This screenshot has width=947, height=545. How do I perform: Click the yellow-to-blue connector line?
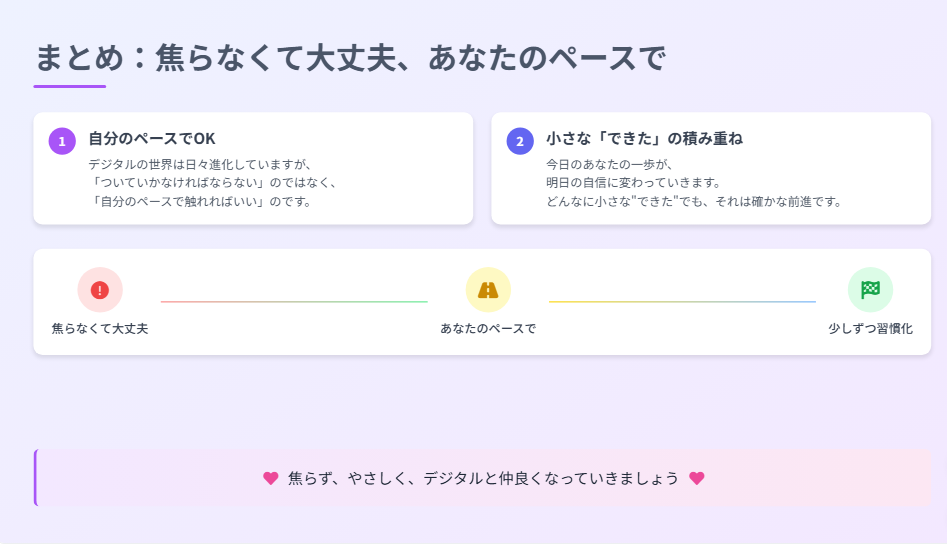coord(682,301)
